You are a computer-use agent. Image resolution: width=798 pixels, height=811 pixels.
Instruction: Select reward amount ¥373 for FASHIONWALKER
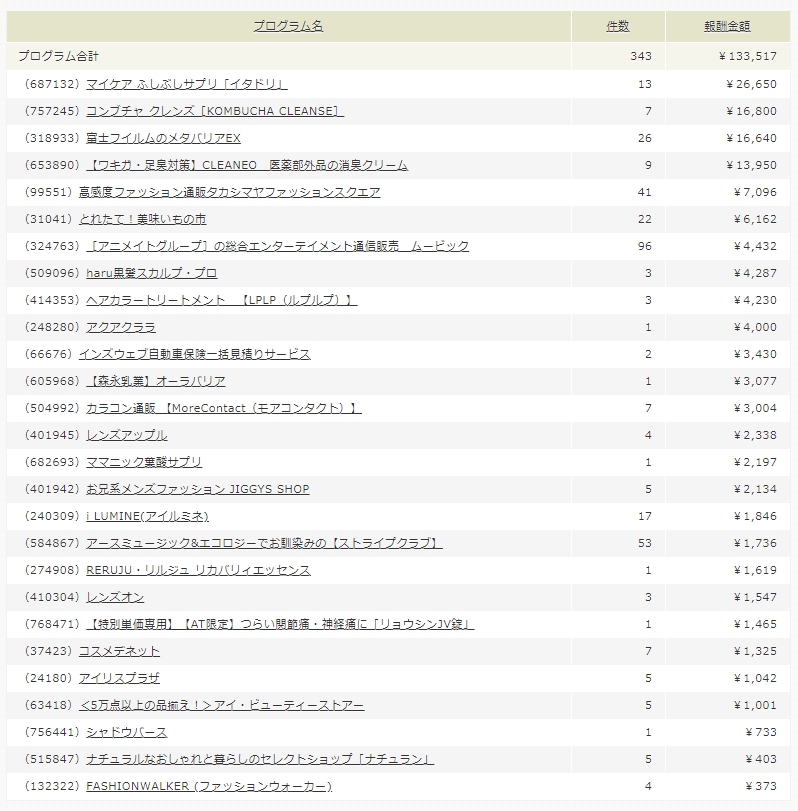pyautogui.click(x=761, y=786)
